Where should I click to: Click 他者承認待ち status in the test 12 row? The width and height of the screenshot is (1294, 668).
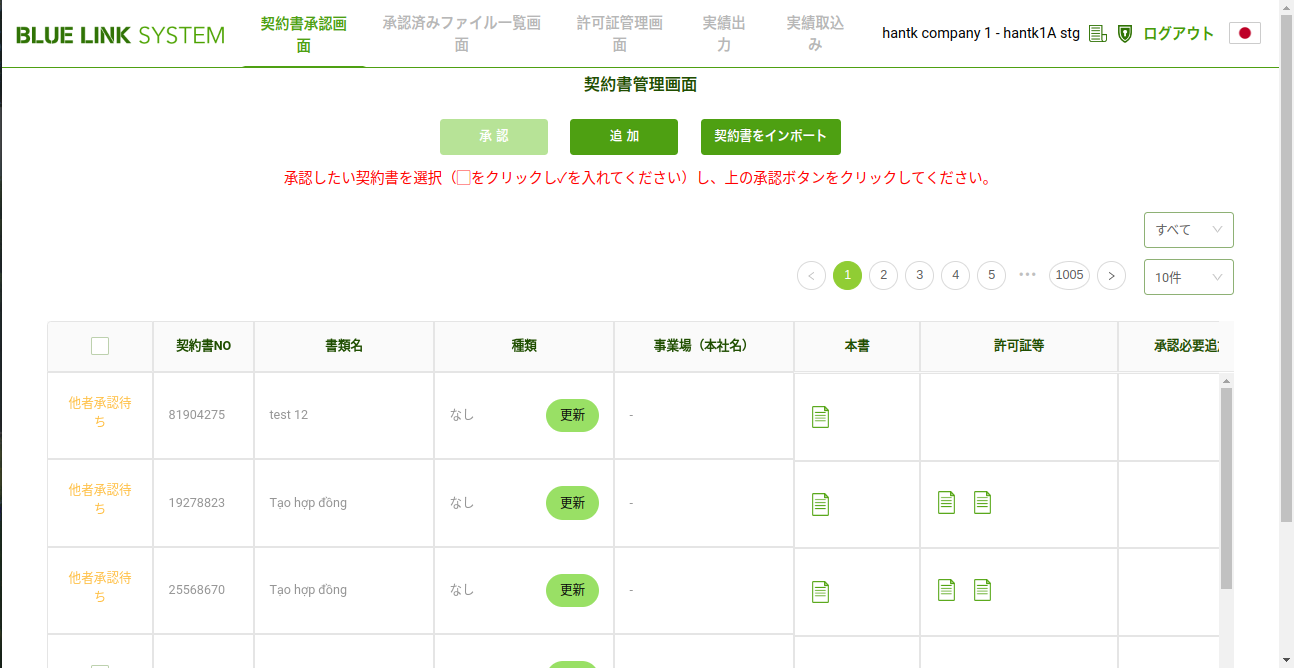[100, 412]
